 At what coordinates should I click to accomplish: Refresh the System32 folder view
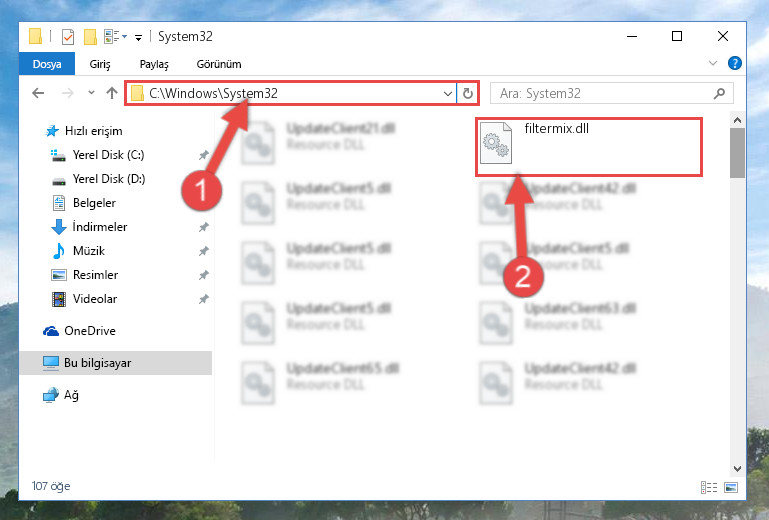(467, 93)
